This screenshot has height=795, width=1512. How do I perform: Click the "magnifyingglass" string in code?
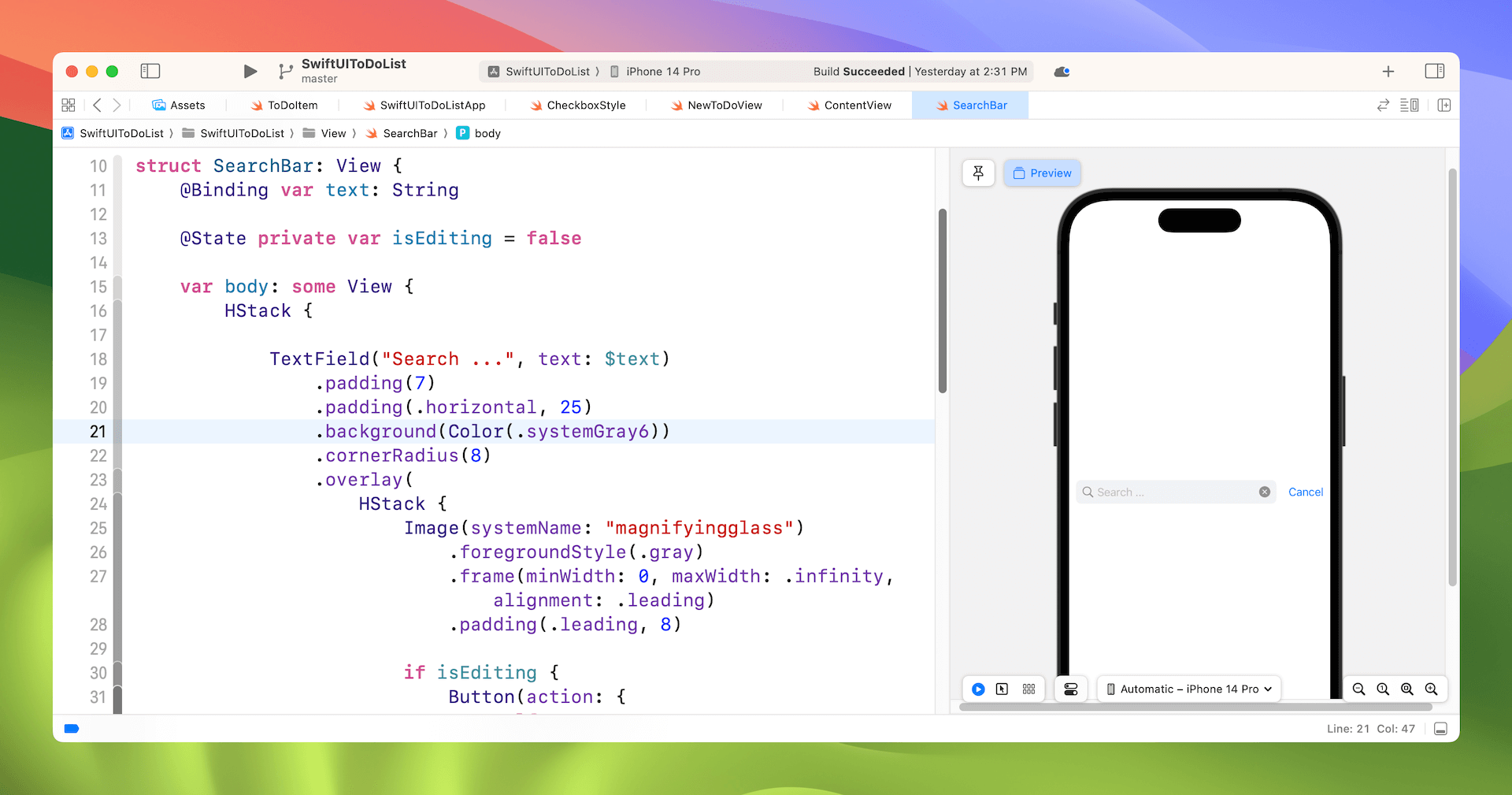pyautogui.click(x=699, y=528)
